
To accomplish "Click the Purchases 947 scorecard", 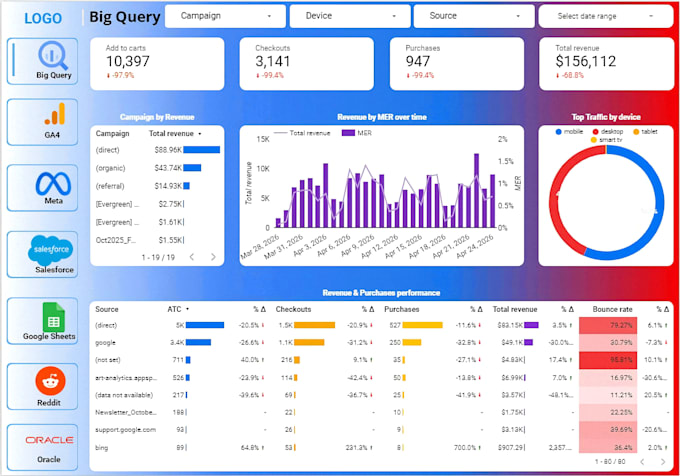I will pos(457,64).
